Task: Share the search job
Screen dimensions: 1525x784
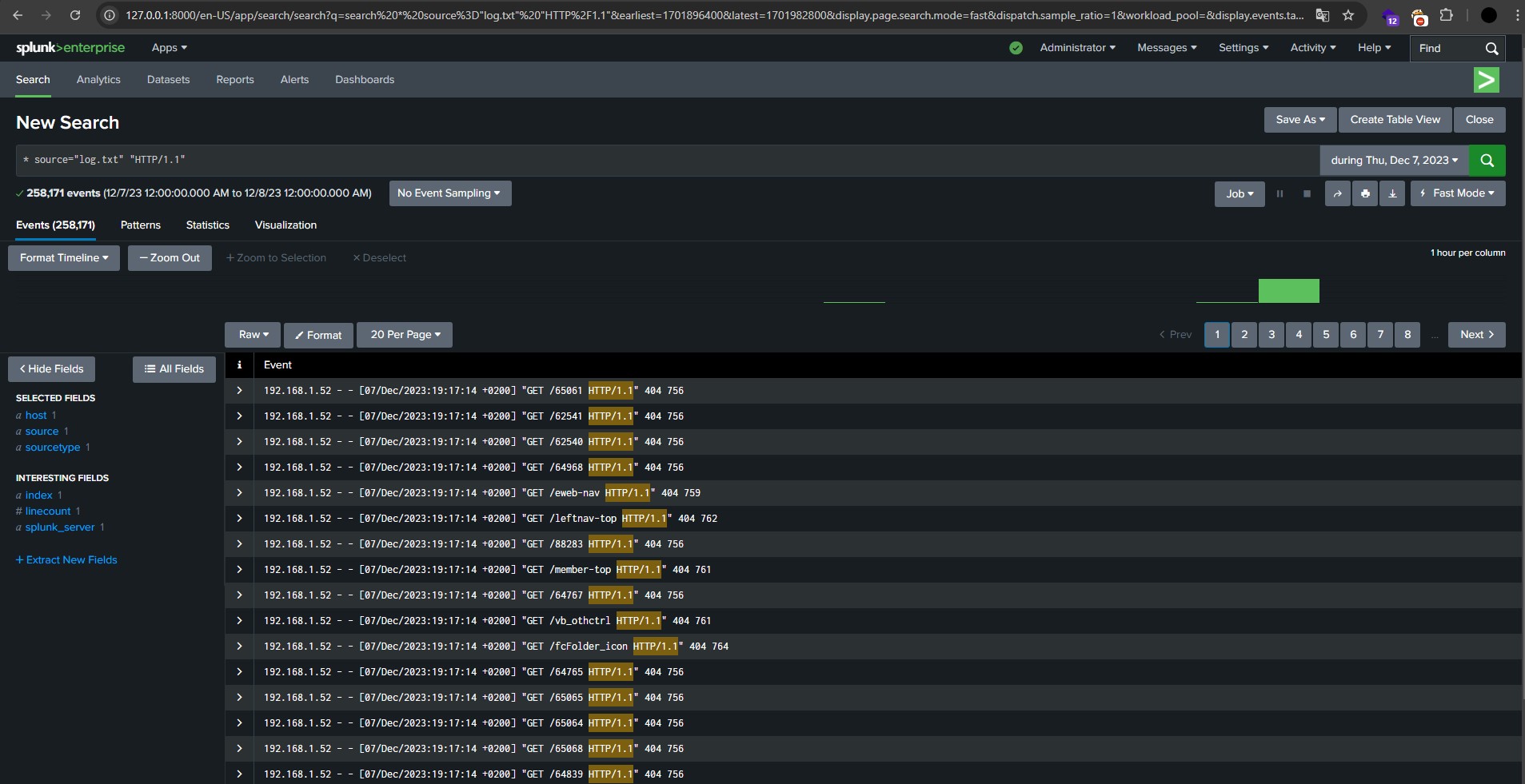Action: click(1337, 193)
